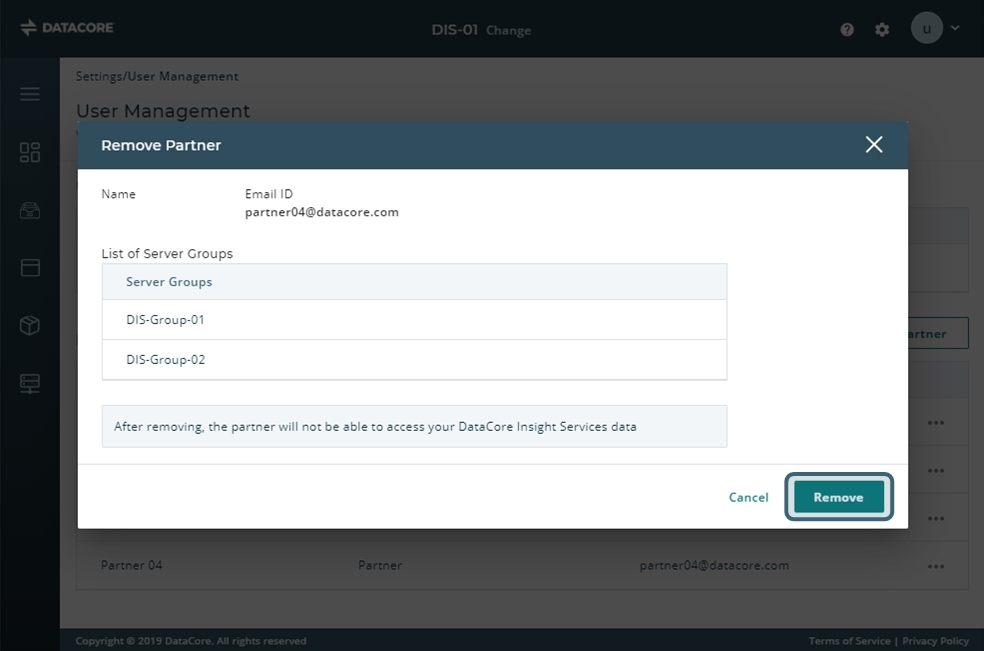984x651 pixels.
Task: Click the user avatar icon
Action: point(926,28)
